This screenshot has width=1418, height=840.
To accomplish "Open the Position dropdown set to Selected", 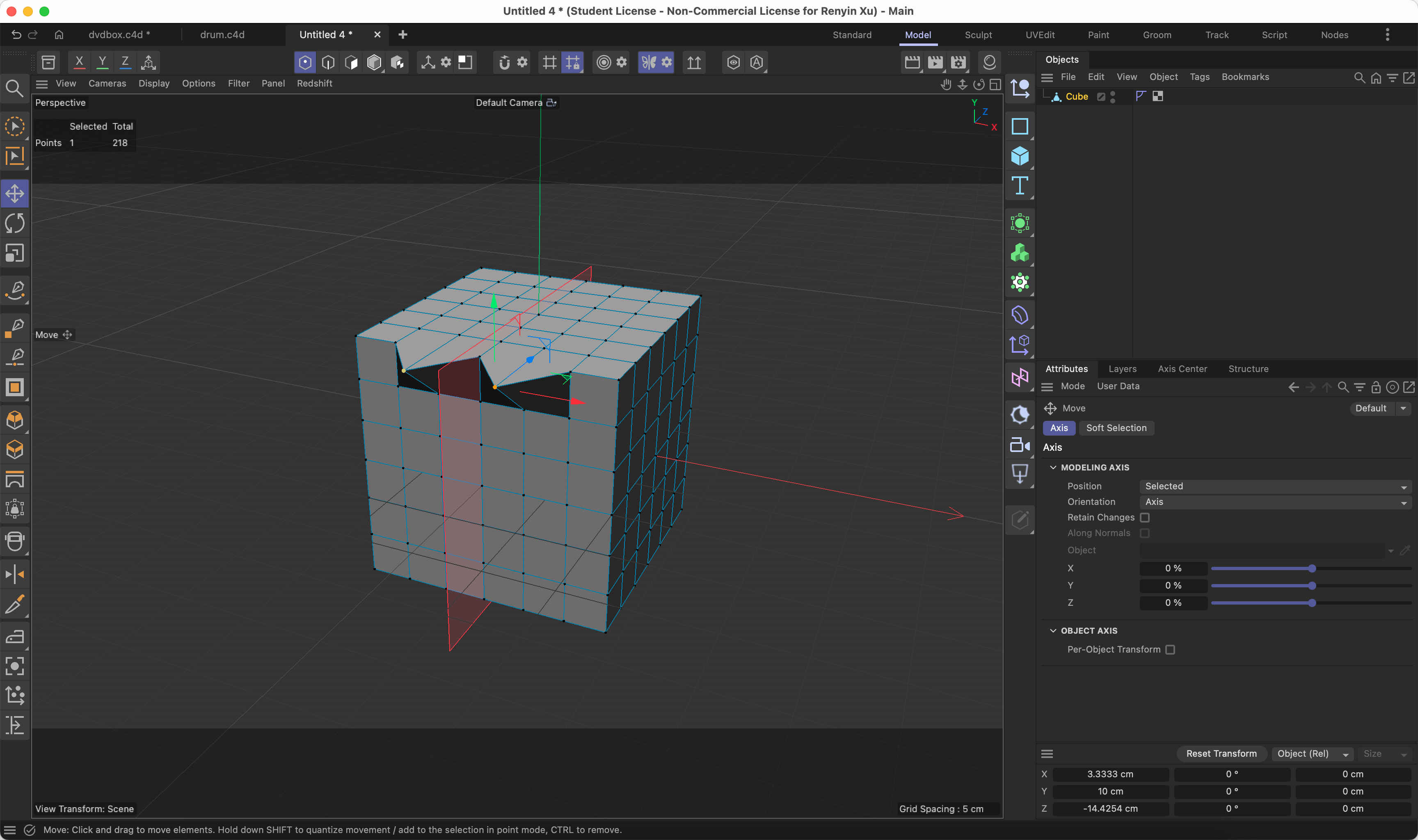I will click(1275, 486).
